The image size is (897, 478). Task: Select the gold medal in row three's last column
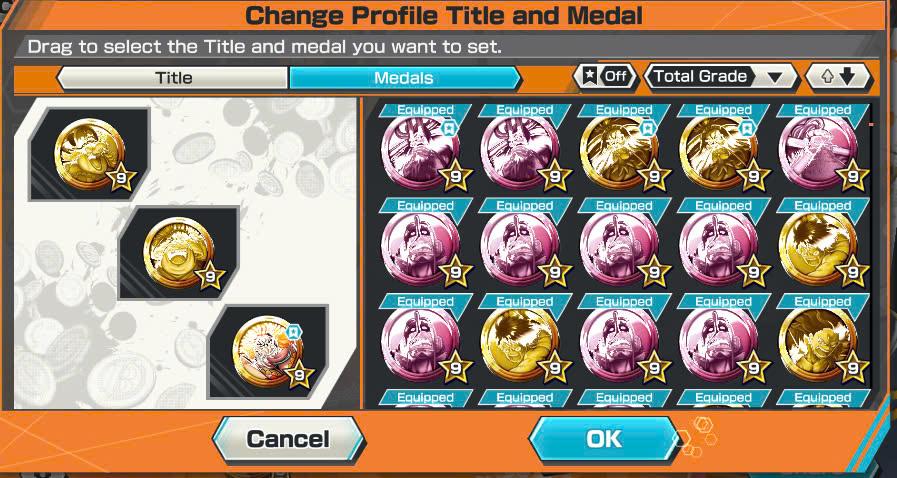(818, 345)
